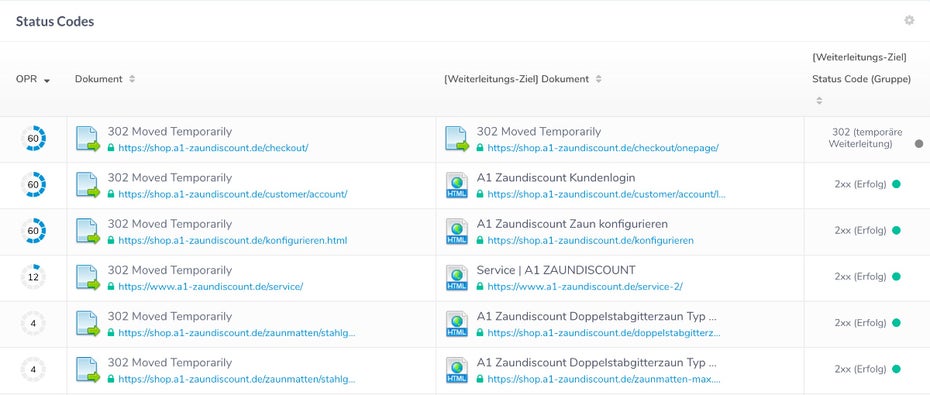Click the OPR 60 gauge in the checkout row
930x395 pixels.
click(33, 138)
